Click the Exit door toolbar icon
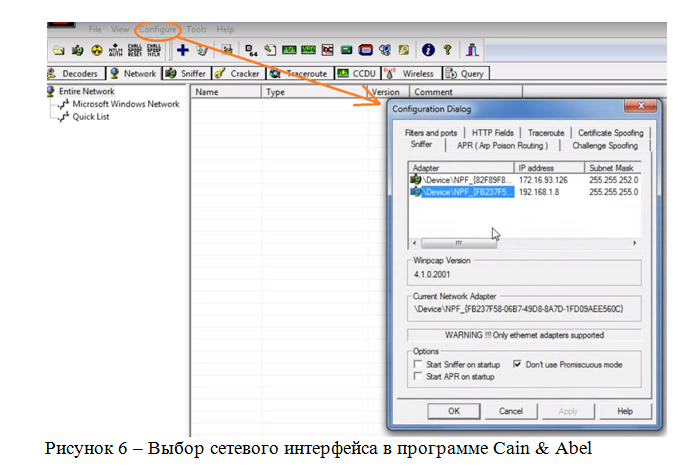Image resolution: width=689 pixels, height=470 pixels. (472, 50)
